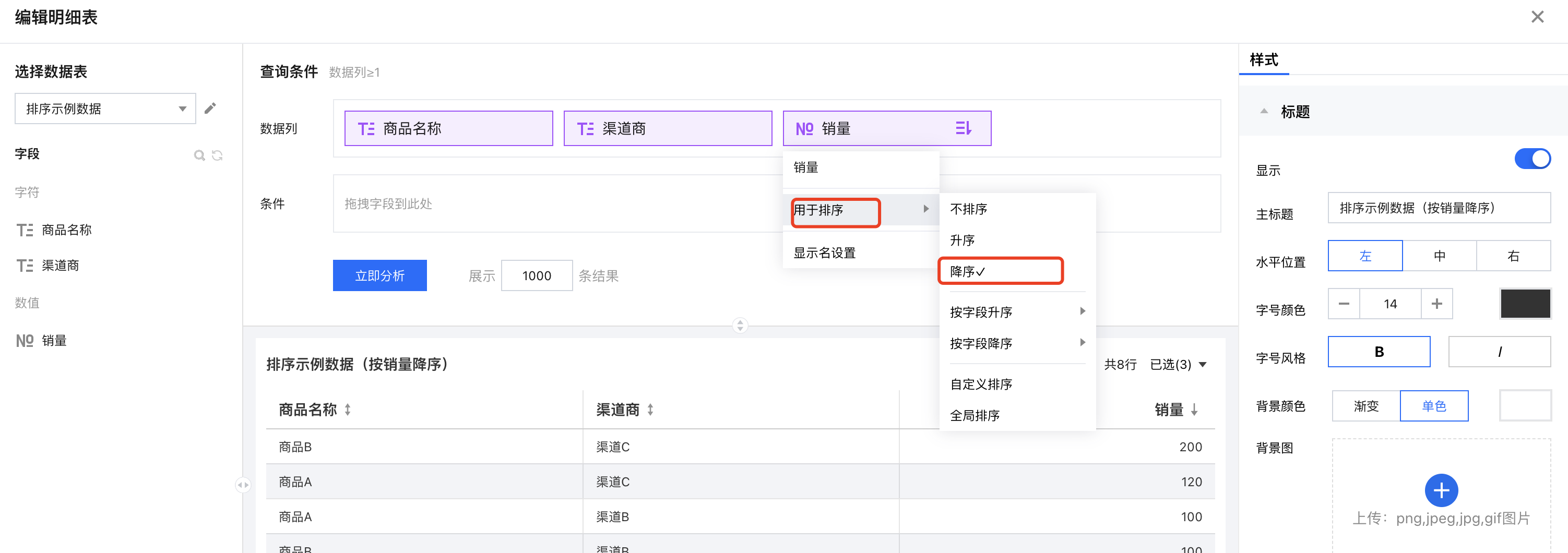
Task: Choose 全局排序 option
Action: (x=1017, y=415)
